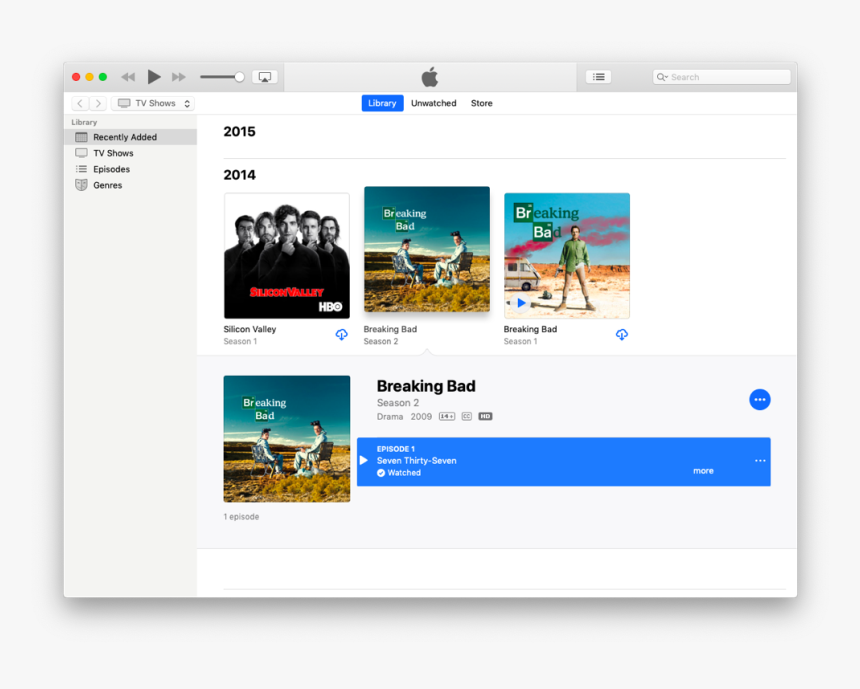This screenshot has width=860, height=689.
Task: Play Breaking Bad Season 1 with artwork play button
Action: [x=520, y=303]
